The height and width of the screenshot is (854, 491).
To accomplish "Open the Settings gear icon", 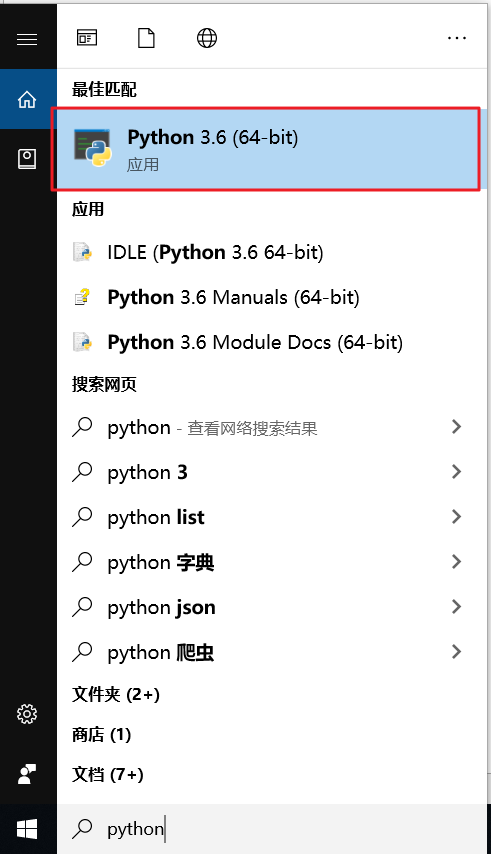I will [x=27, y=713].
